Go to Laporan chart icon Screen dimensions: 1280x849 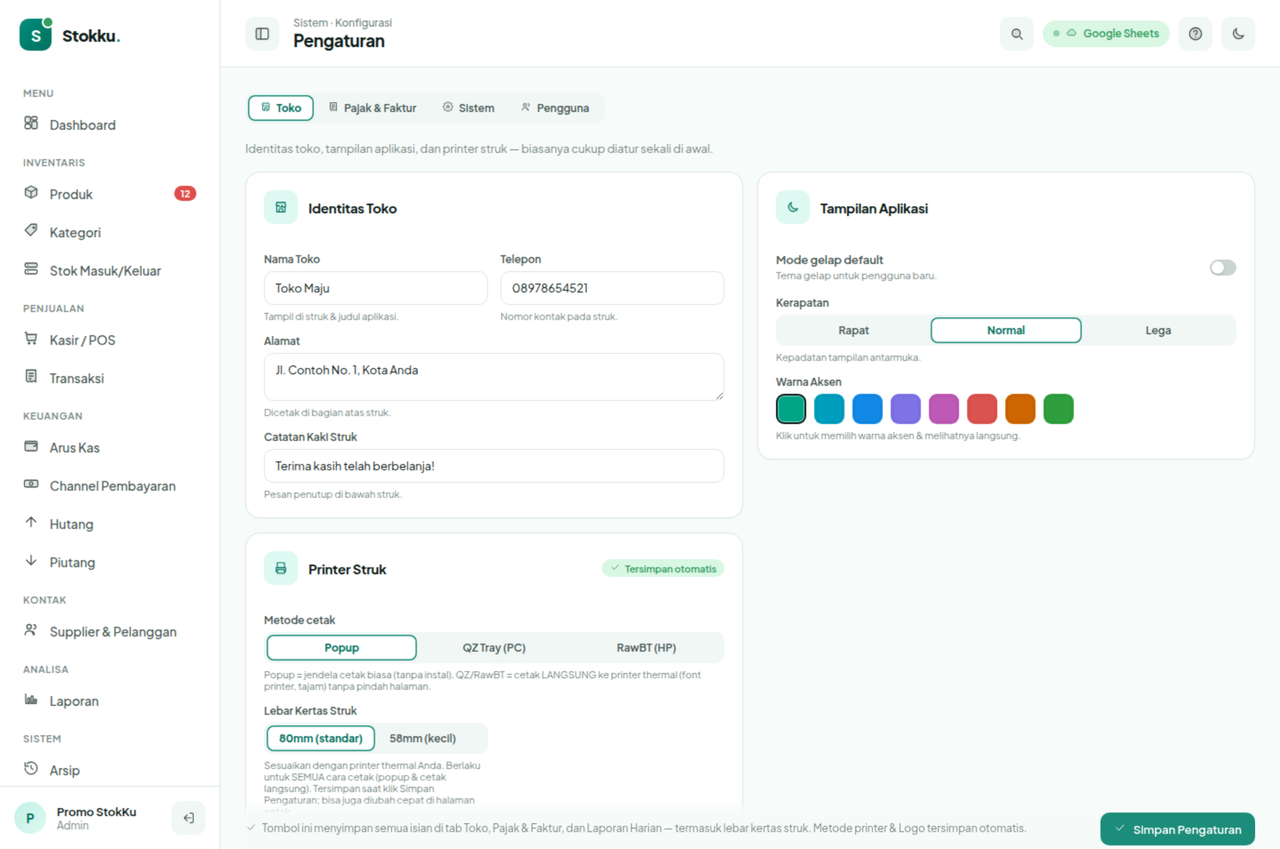(x=31, y=700)
